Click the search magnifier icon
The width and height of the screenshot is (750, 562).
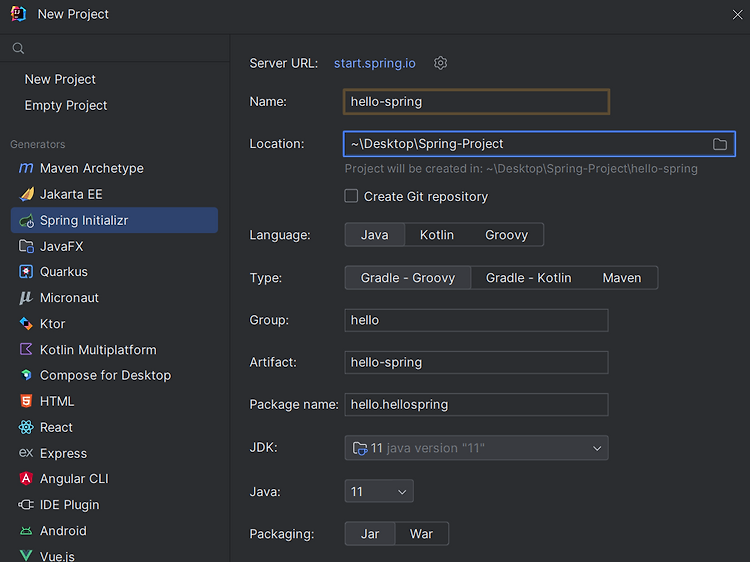(18, 48)
